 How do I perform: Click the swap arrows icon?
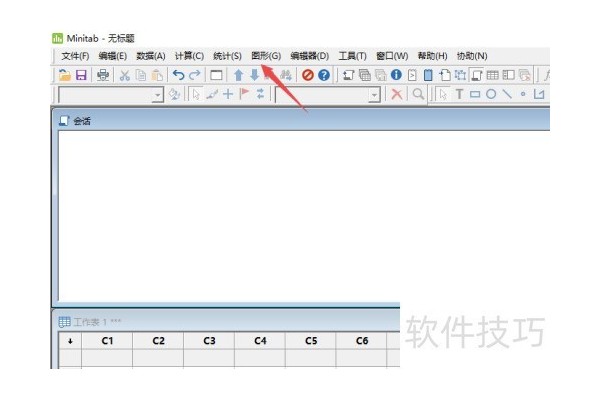(x=260, y=94)
